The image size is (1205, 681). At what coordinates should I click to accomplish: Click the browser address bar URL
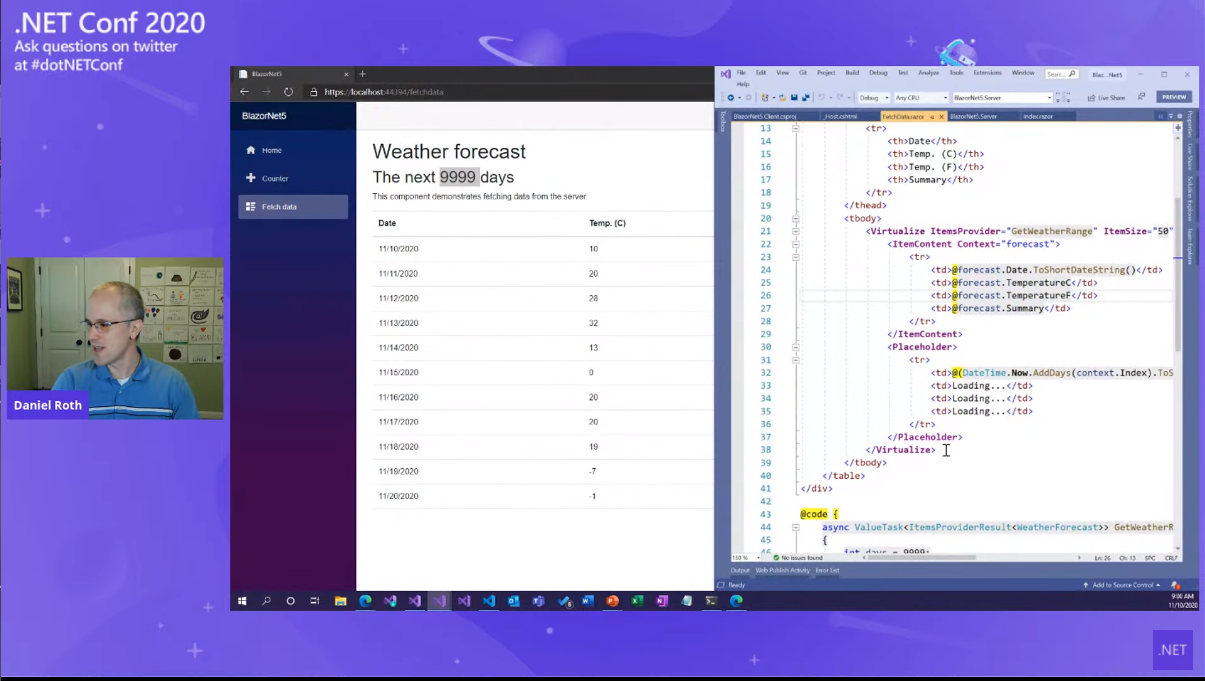[384, 92]
